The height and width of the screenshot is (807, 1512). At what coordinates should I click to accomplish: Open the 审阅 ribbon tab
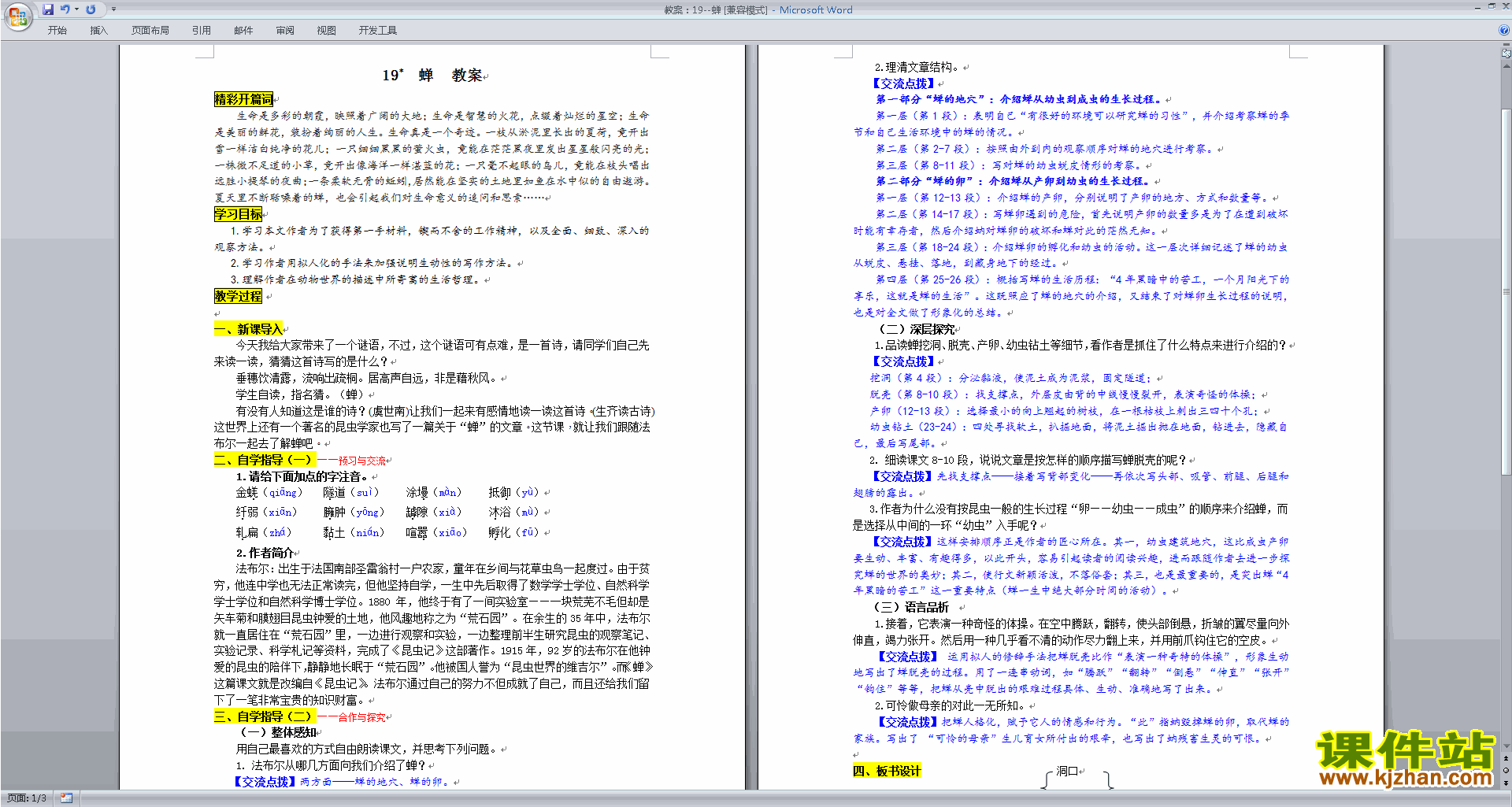[285, 31]
